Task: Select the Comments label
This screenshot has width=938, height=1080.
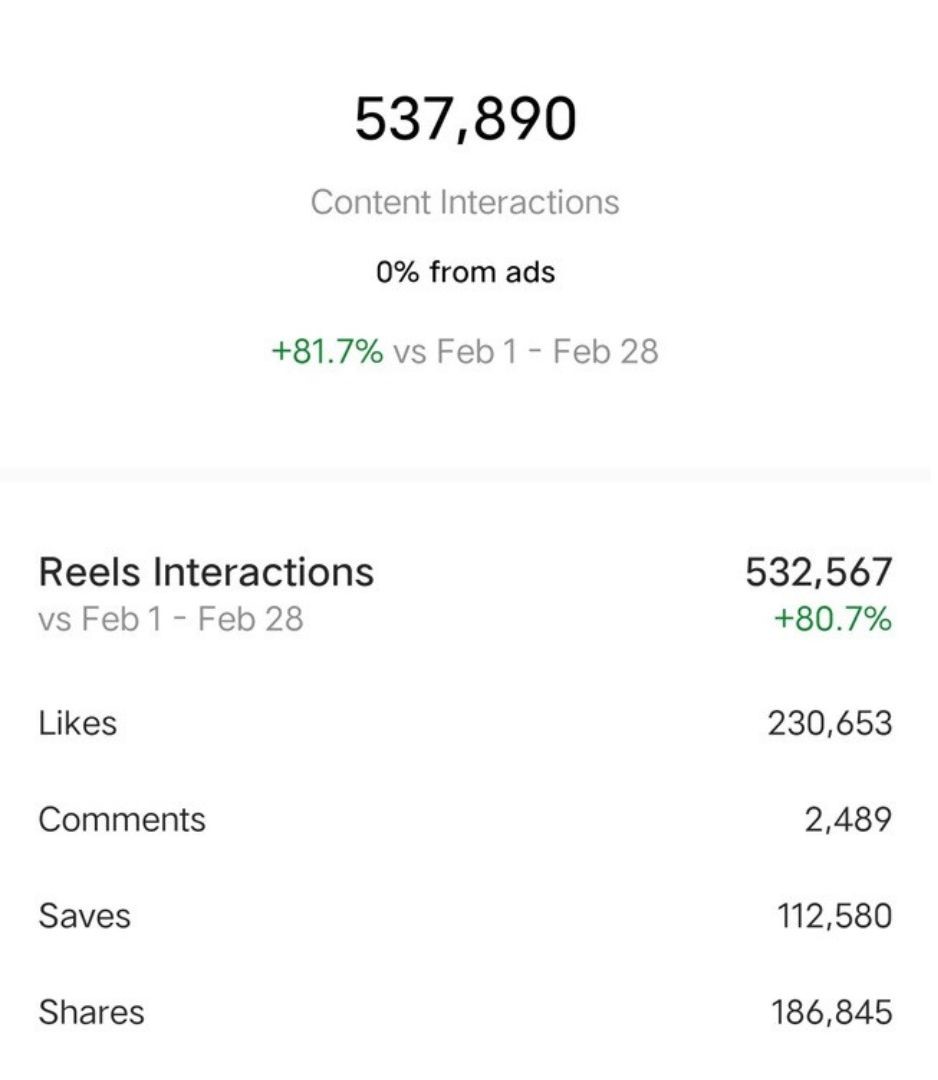Action: (x=122, y=820)
